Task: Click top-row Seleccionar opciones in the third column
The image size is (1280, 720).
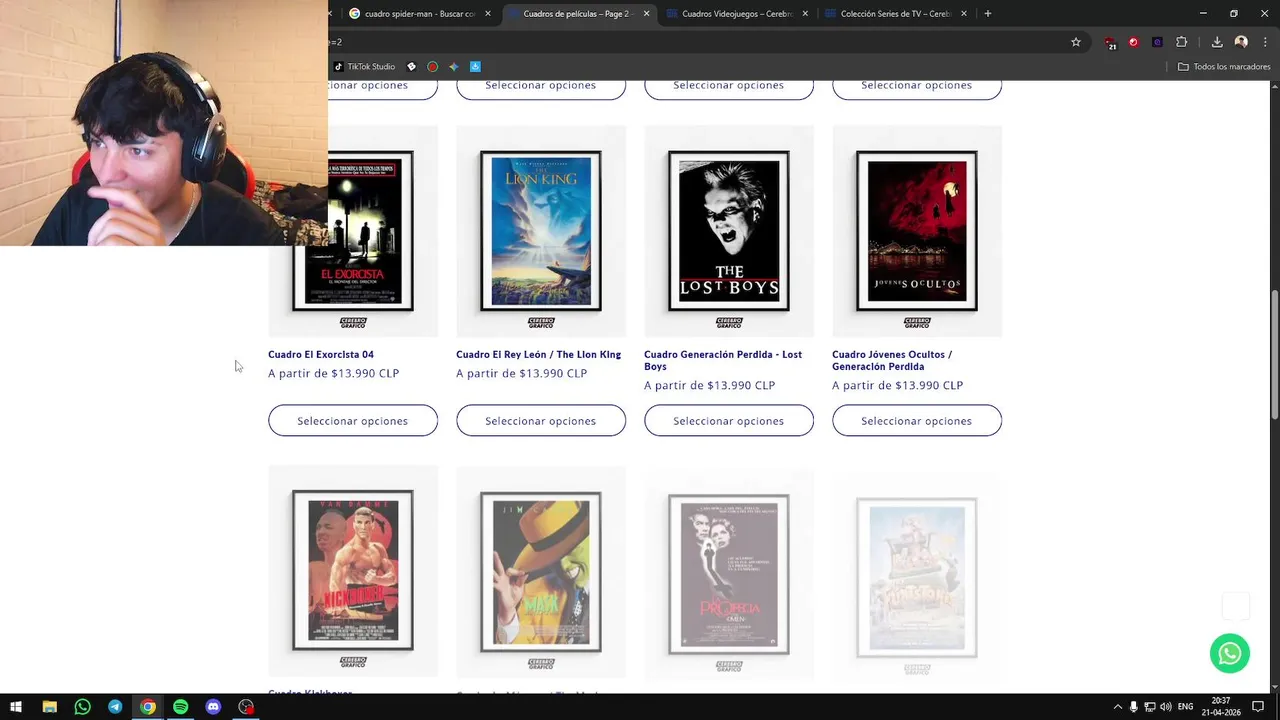Action: click(729, 88)
